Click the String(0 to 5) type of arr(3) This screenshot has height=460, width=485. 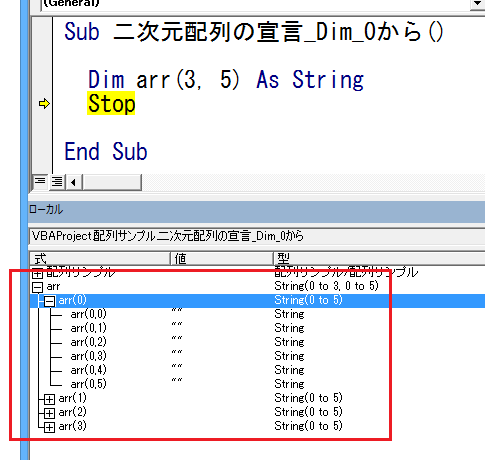click(308, 426)
